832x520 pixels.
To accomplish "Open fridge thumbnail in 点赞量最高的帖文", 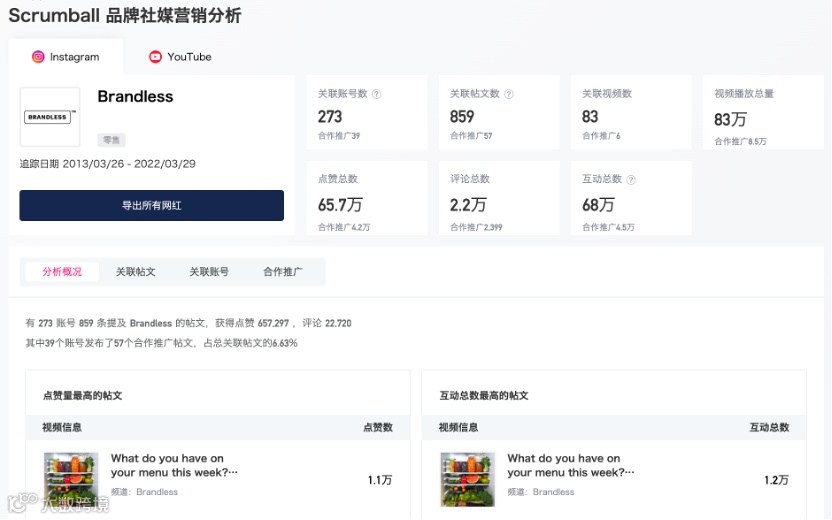I will (71, 479).
